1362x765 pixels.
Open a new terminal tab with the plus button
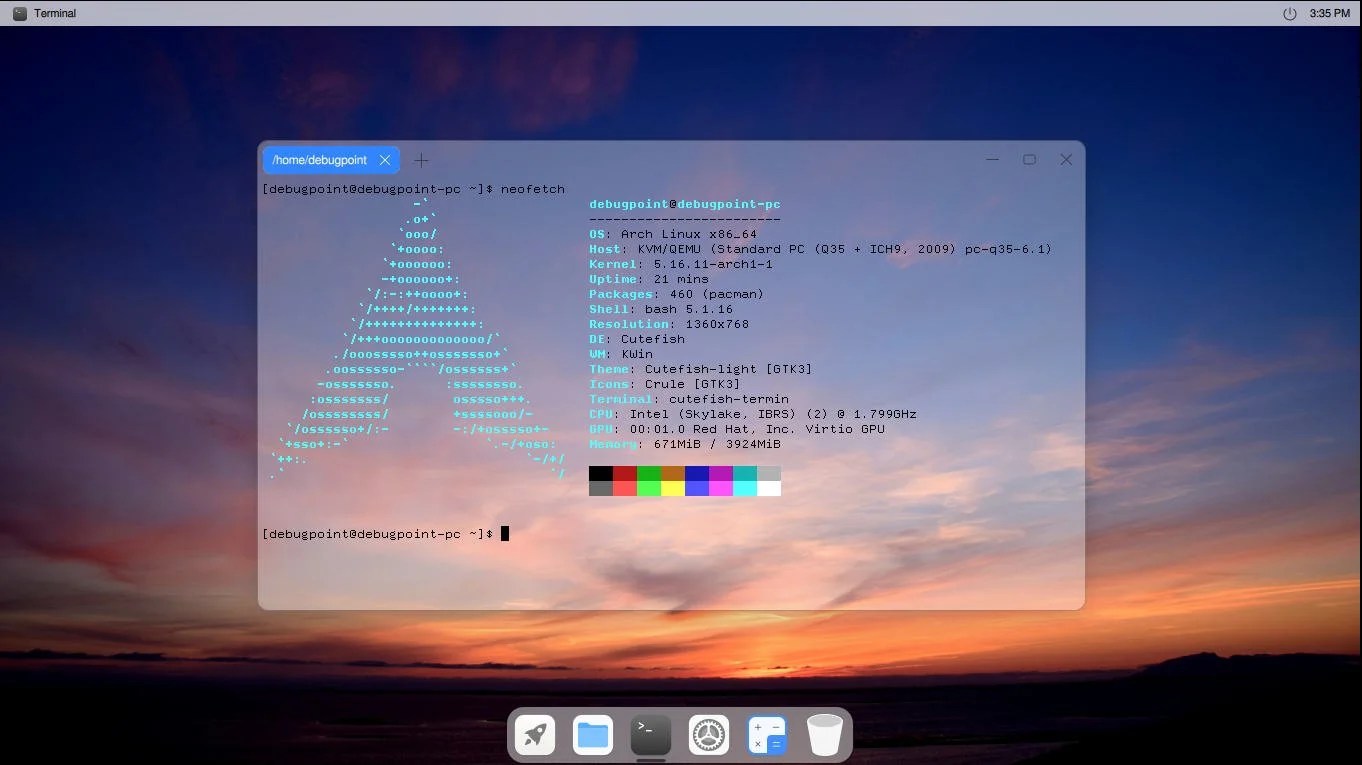421,160
